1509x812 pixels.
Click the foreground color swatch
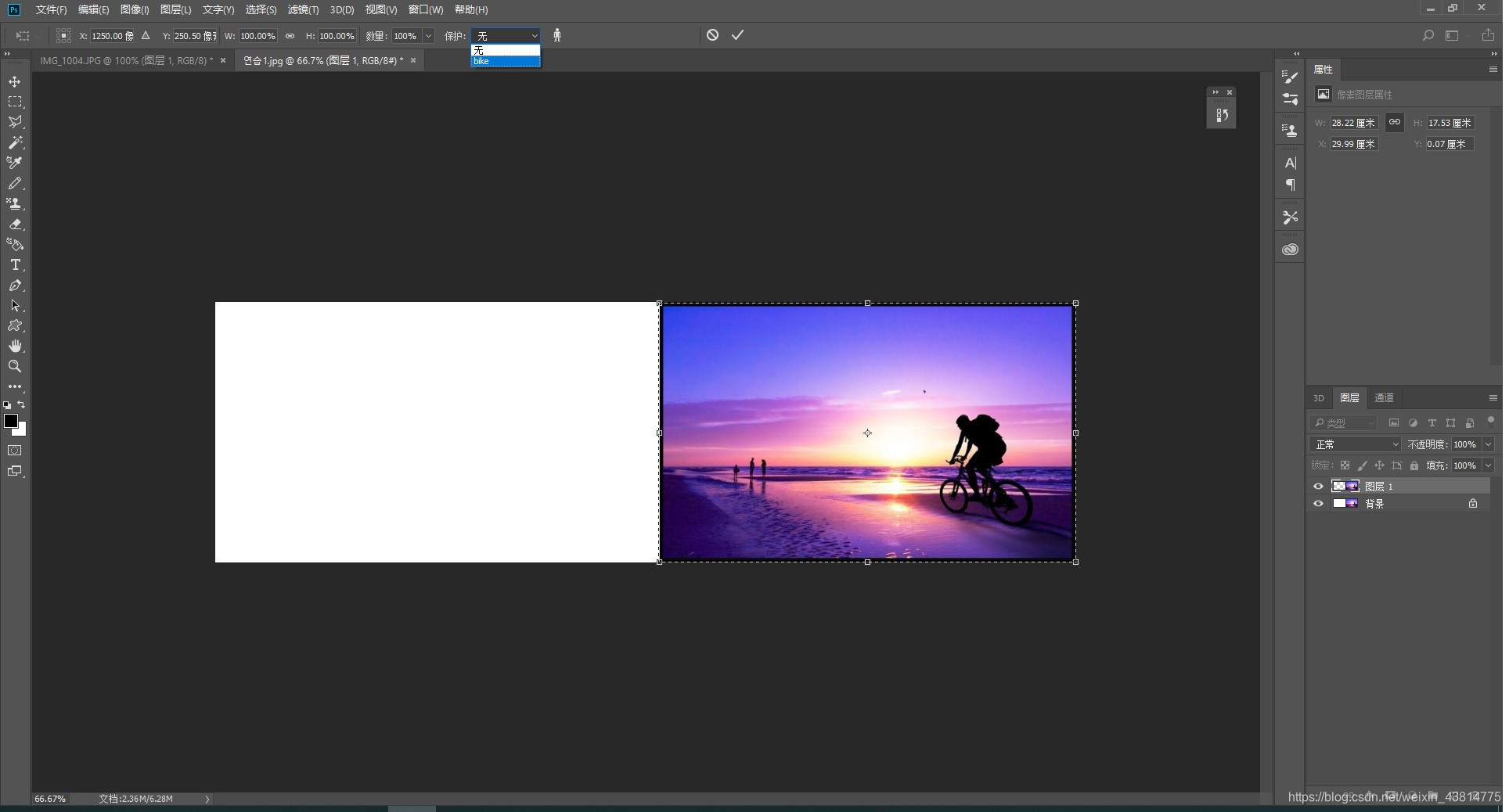click(x=10, y=421)
